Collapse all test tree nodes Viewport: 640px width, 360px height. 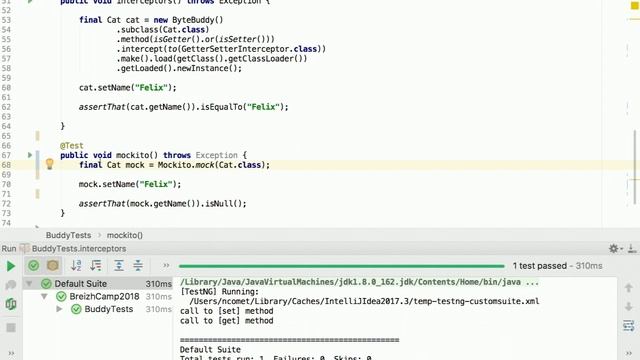point(138,266)
